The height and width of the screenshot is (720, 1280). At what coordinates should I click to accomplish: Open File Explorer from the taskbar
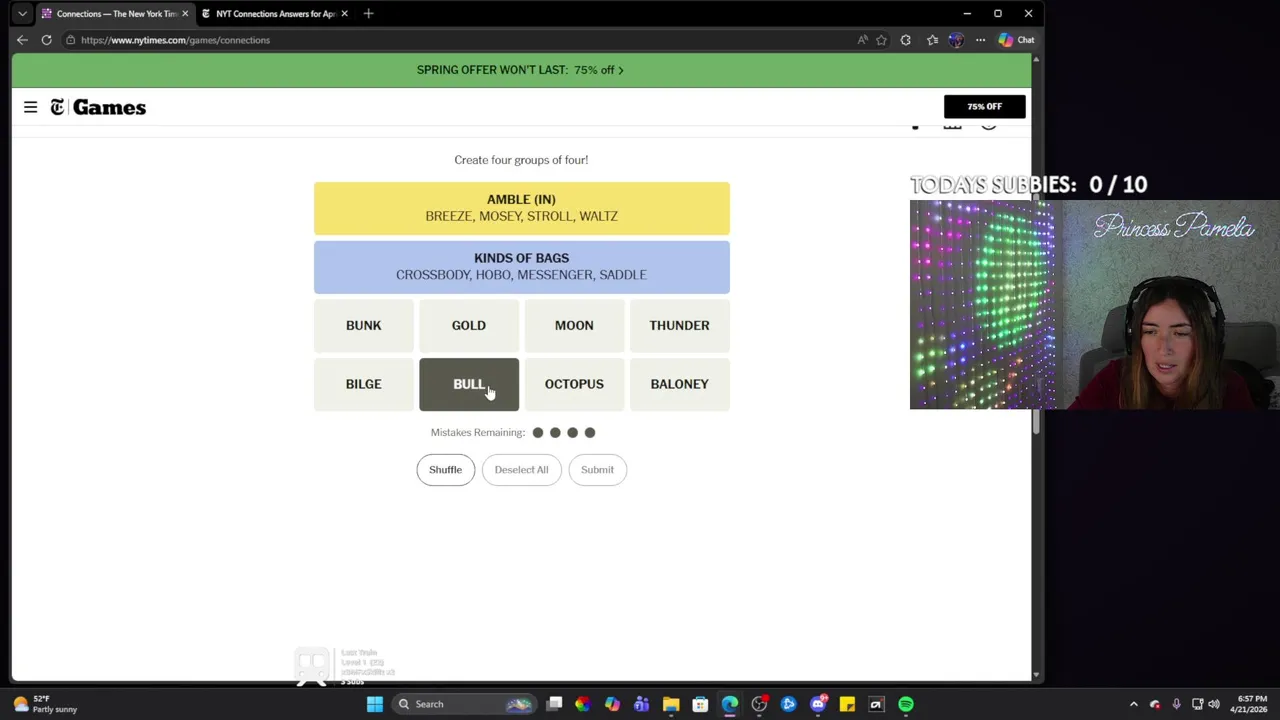point(671,704)
